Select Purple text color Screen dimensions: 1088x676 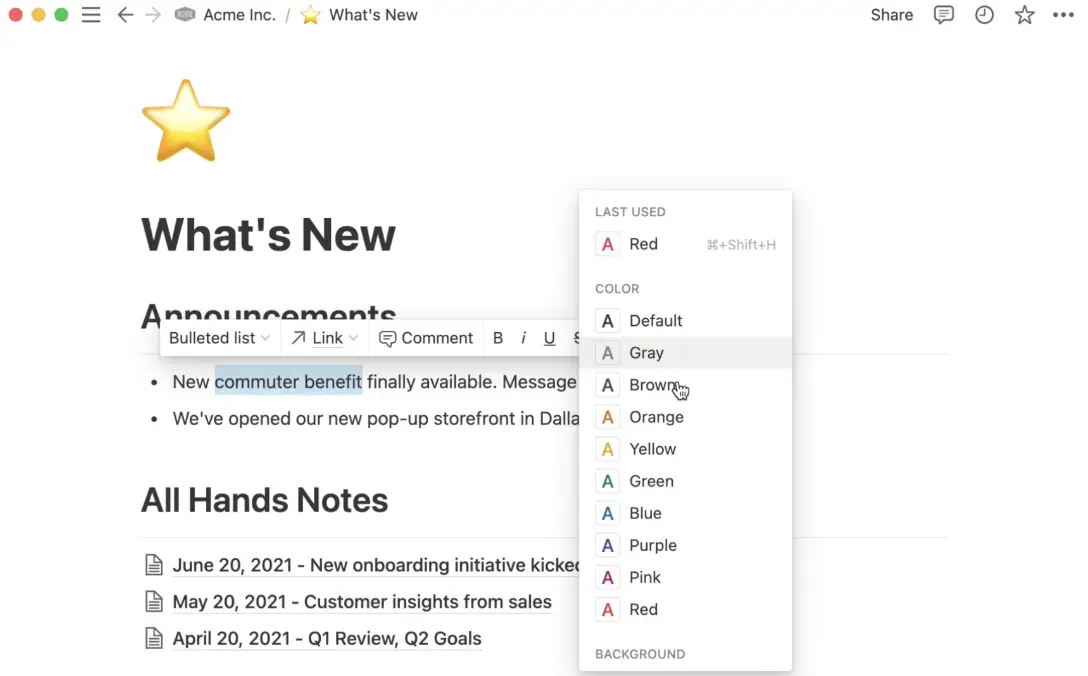point(686,545)
